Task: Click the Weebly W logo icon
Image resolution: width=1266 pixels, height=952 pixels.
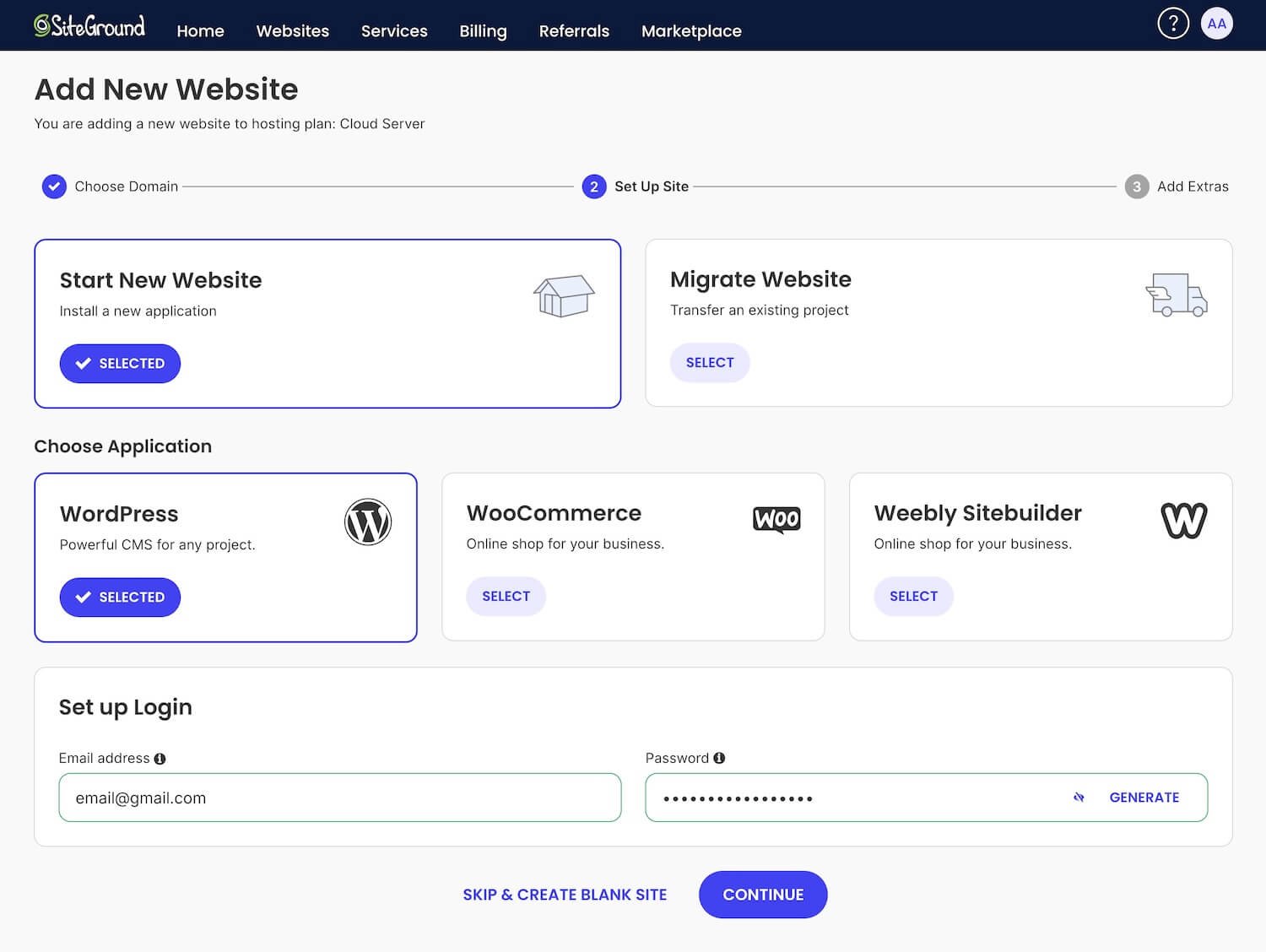Action: (1184, 520)
